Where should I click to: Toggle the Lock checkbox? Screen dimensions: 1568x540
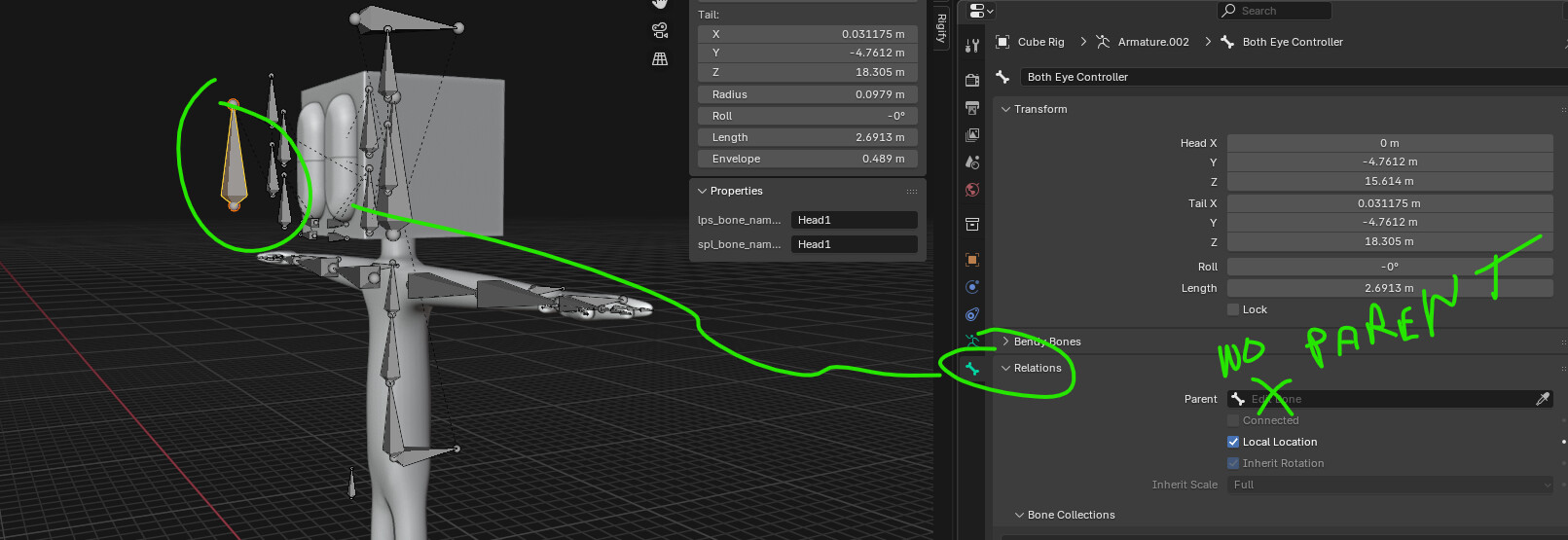coord(1233,309)
